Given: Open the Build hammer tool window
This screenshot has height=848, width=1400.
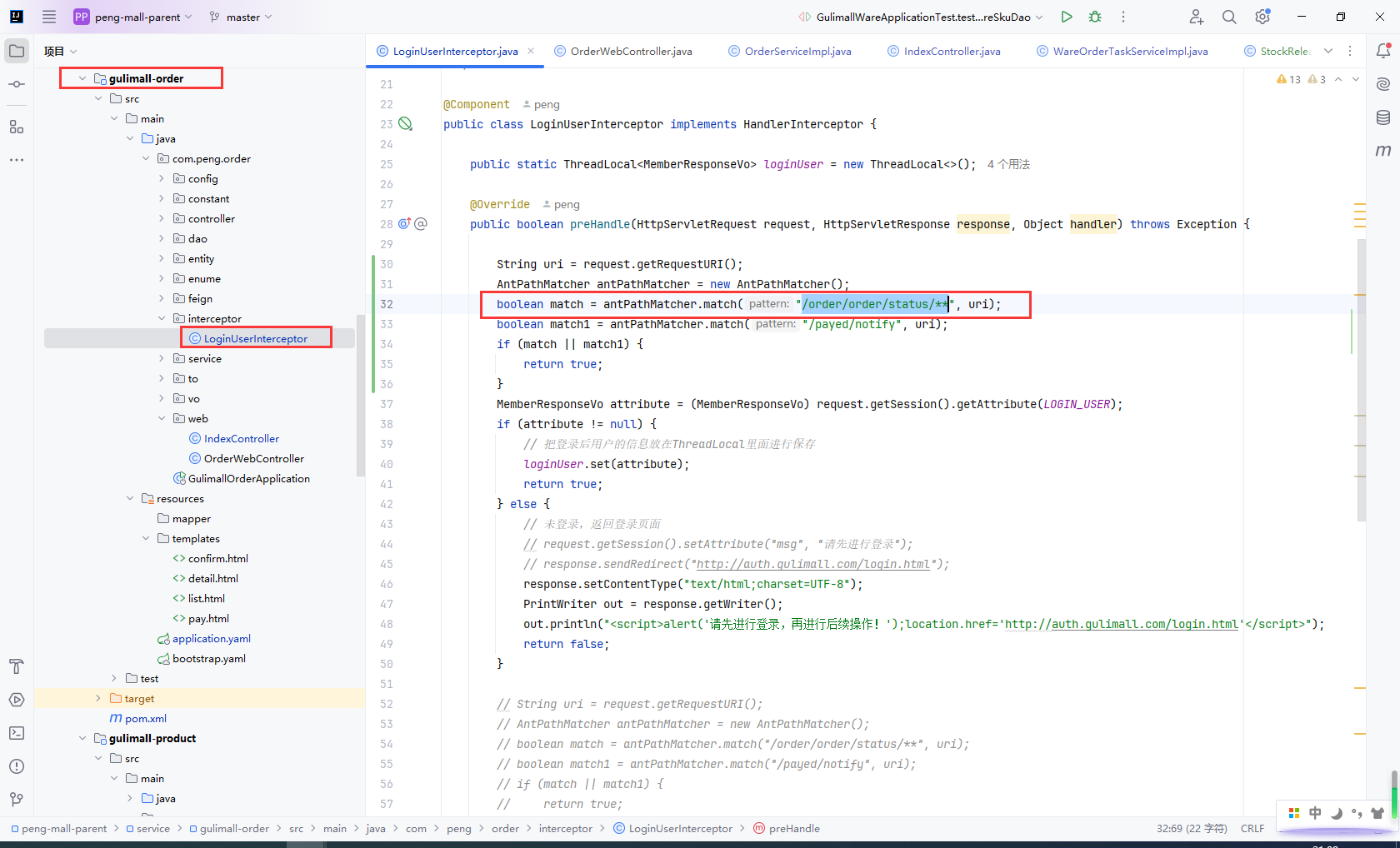Looking at the screenshot, I should [17, 666].
